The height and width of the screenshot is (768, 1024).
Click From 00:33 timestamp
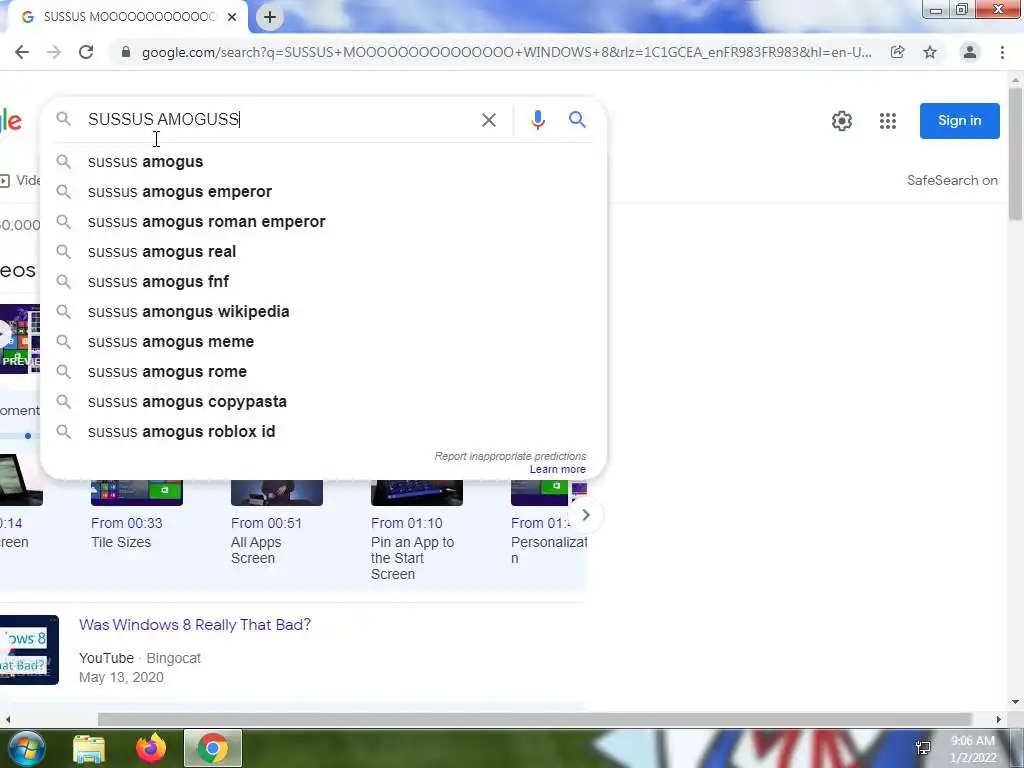[127, 523]
